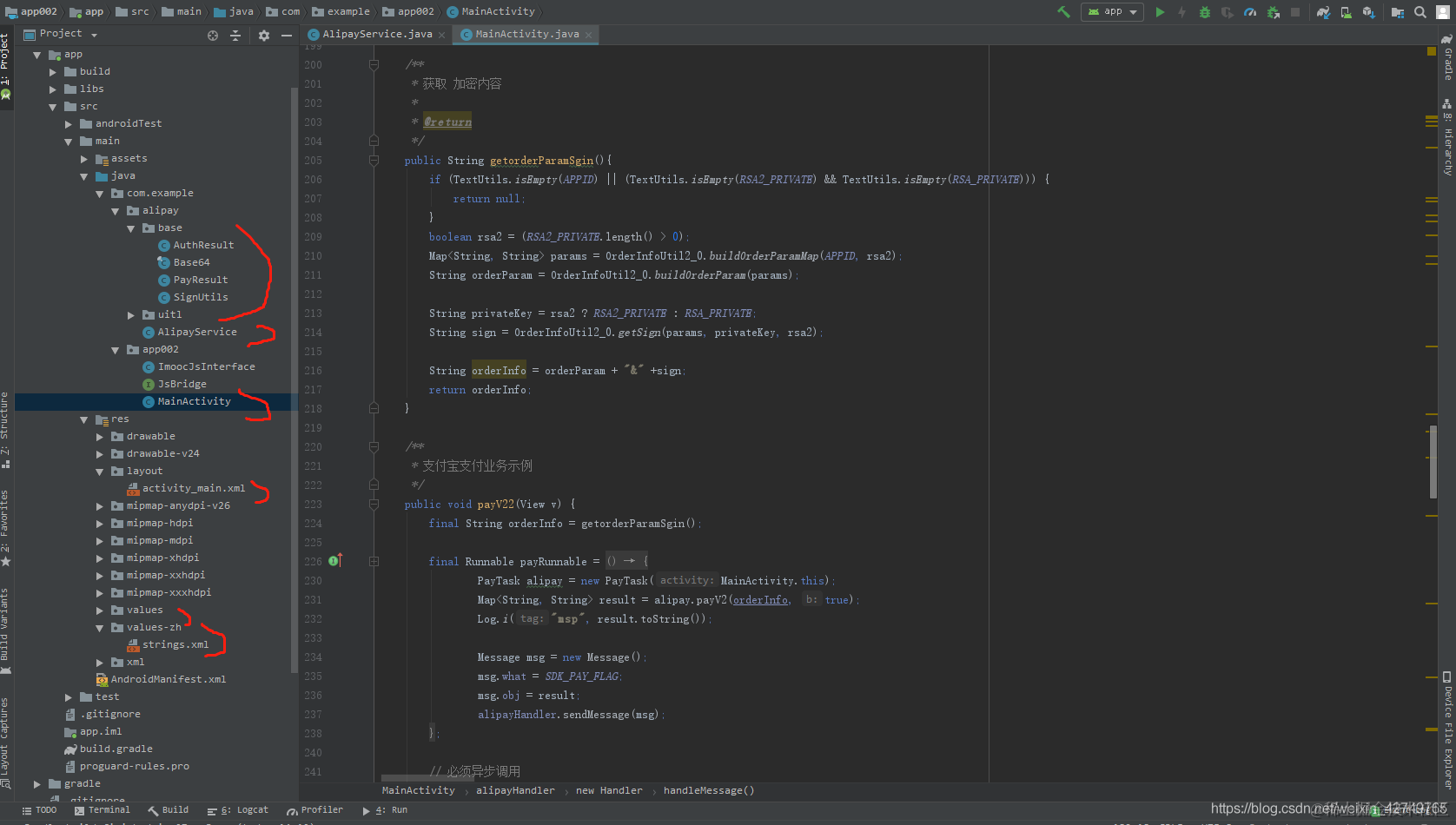Open the TODO tool window
Image resolution: width=1456 pixels, height=825 pixels.
point(39,810)
